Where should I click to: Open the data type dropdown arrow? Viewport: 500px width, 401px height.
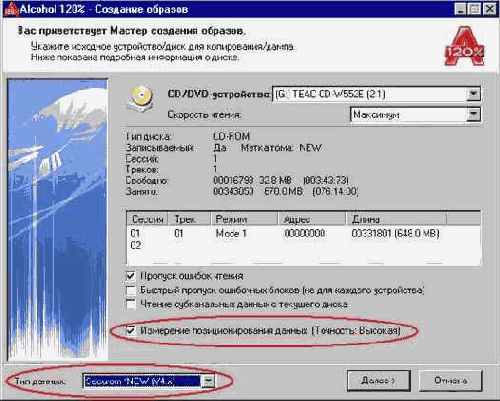pyautogui.click(x=208, y=381)
